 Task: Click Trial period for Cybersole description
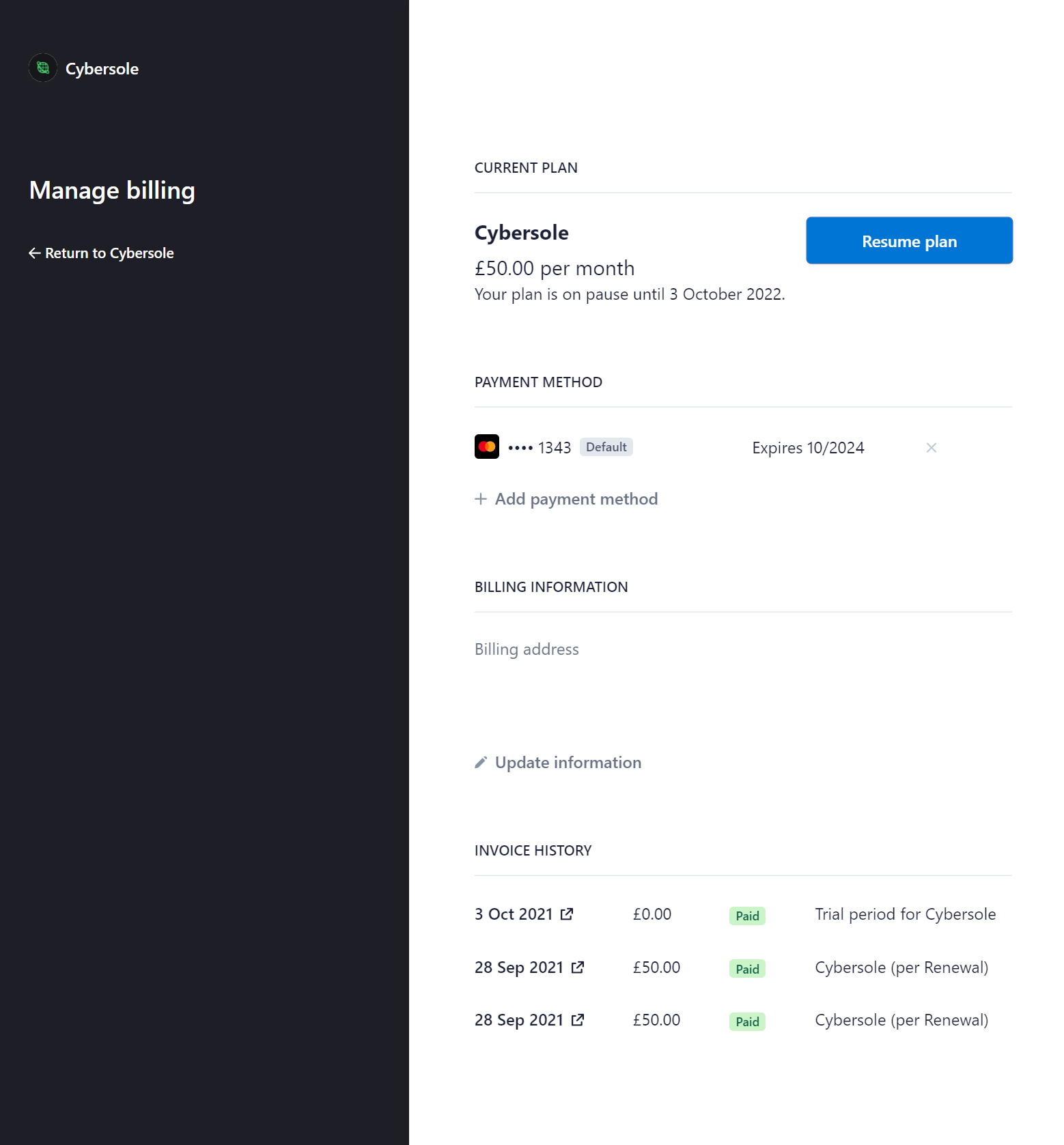coord(906,914)
